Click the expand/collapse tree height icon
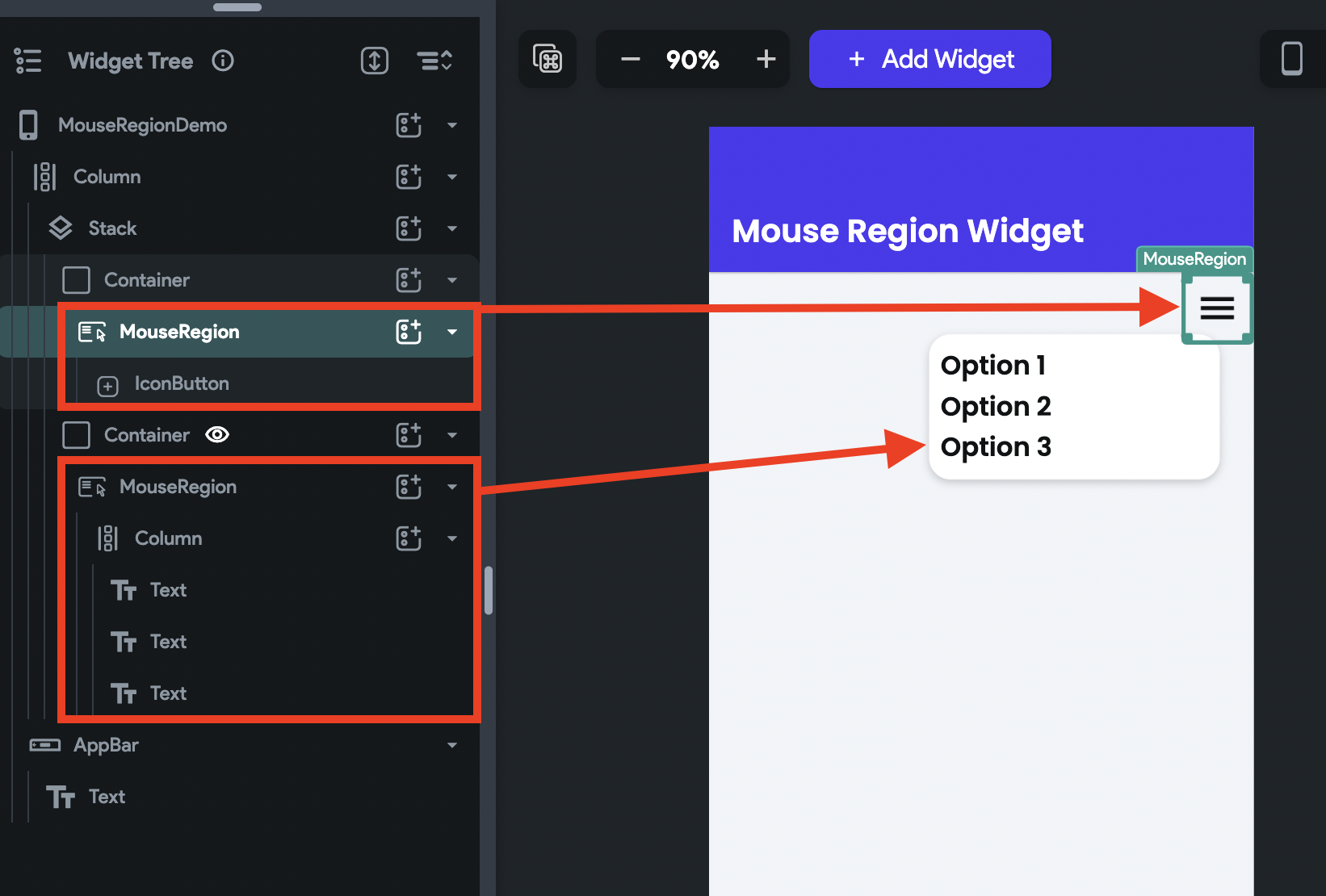The height and width of the screenshot is (896, 1326). pyautogui.click(x=375, y=61)
